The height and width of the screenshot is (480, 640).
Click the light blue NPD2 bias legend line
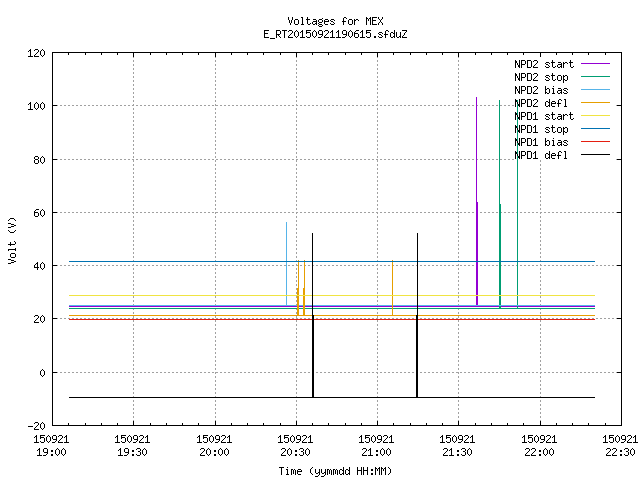pyautogui.click(x=595, y=90)
